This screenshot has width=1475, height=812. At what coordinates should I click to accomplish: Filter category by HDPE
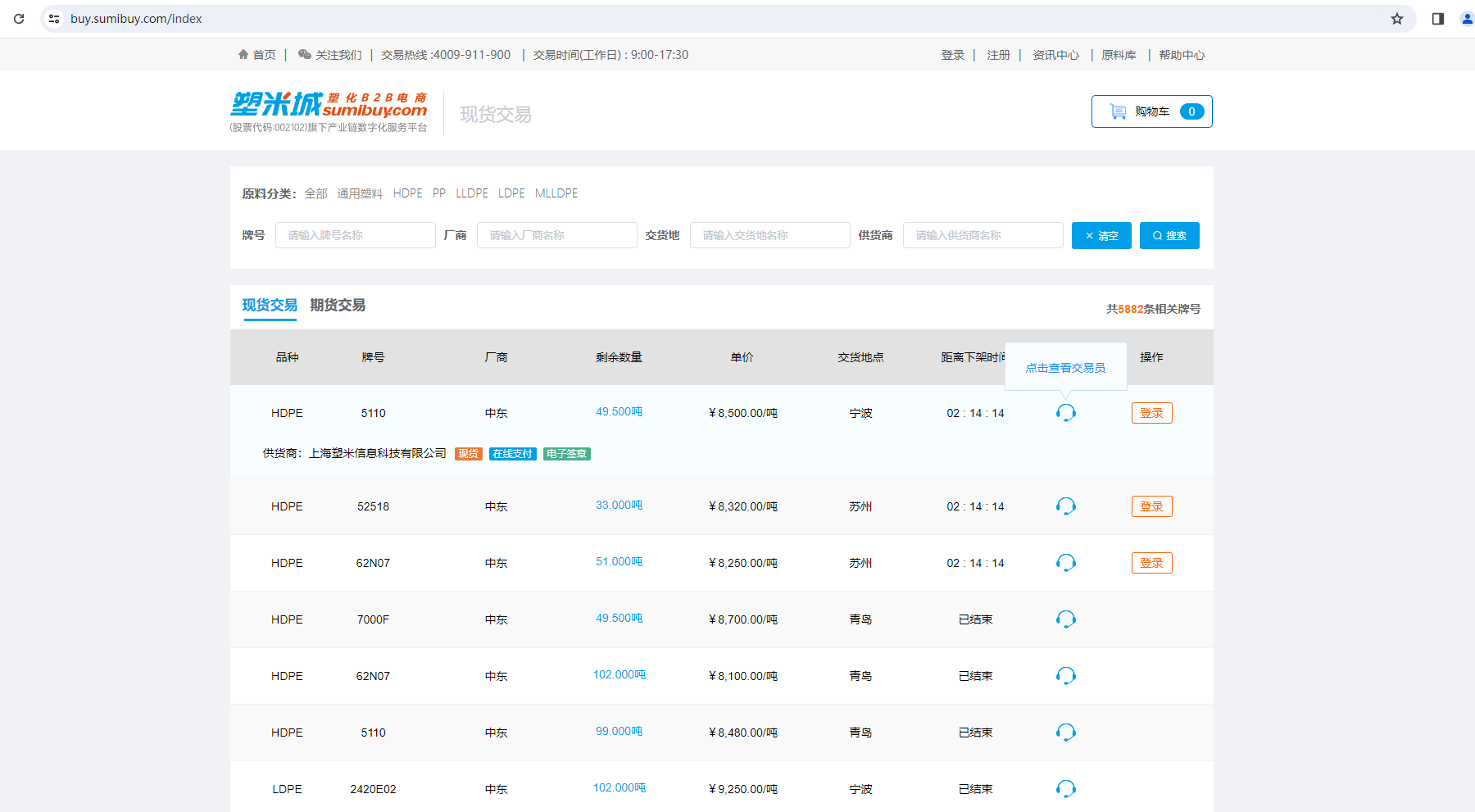(x=407, y=193)
